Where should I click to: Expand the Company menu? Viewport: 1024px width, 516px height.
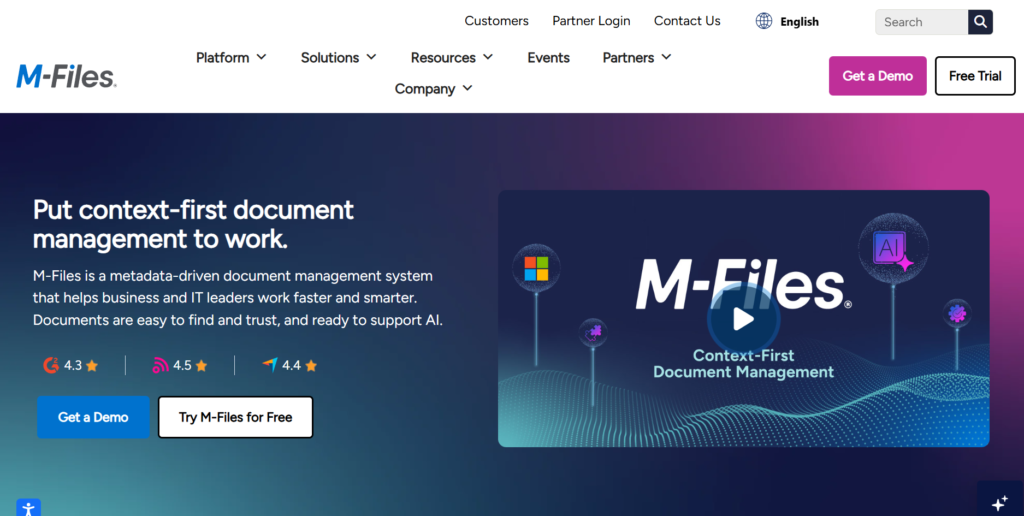click(x=433, y=89)
